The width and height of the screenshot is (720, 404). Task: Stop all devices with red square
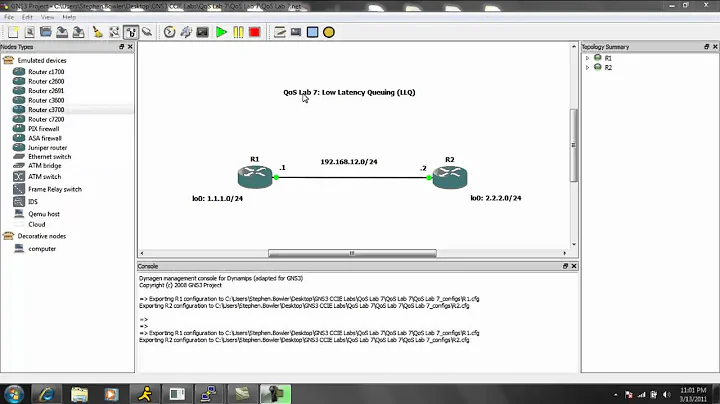coord(254,32)
